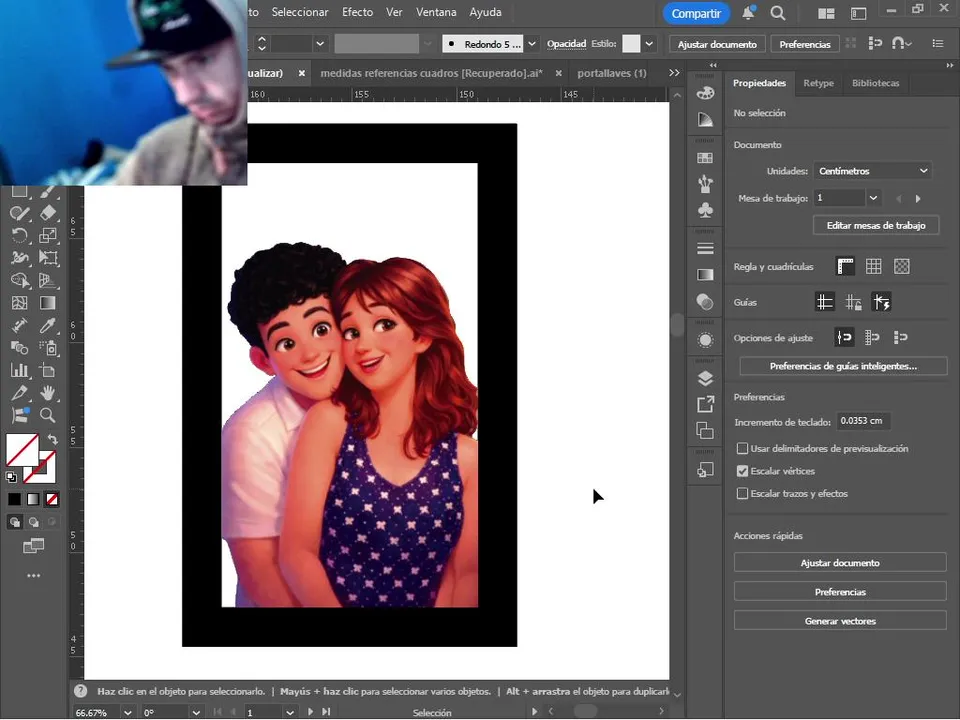Select the Gradient tool in toolbar
This screenshot has height=720, width=960.
48,303
